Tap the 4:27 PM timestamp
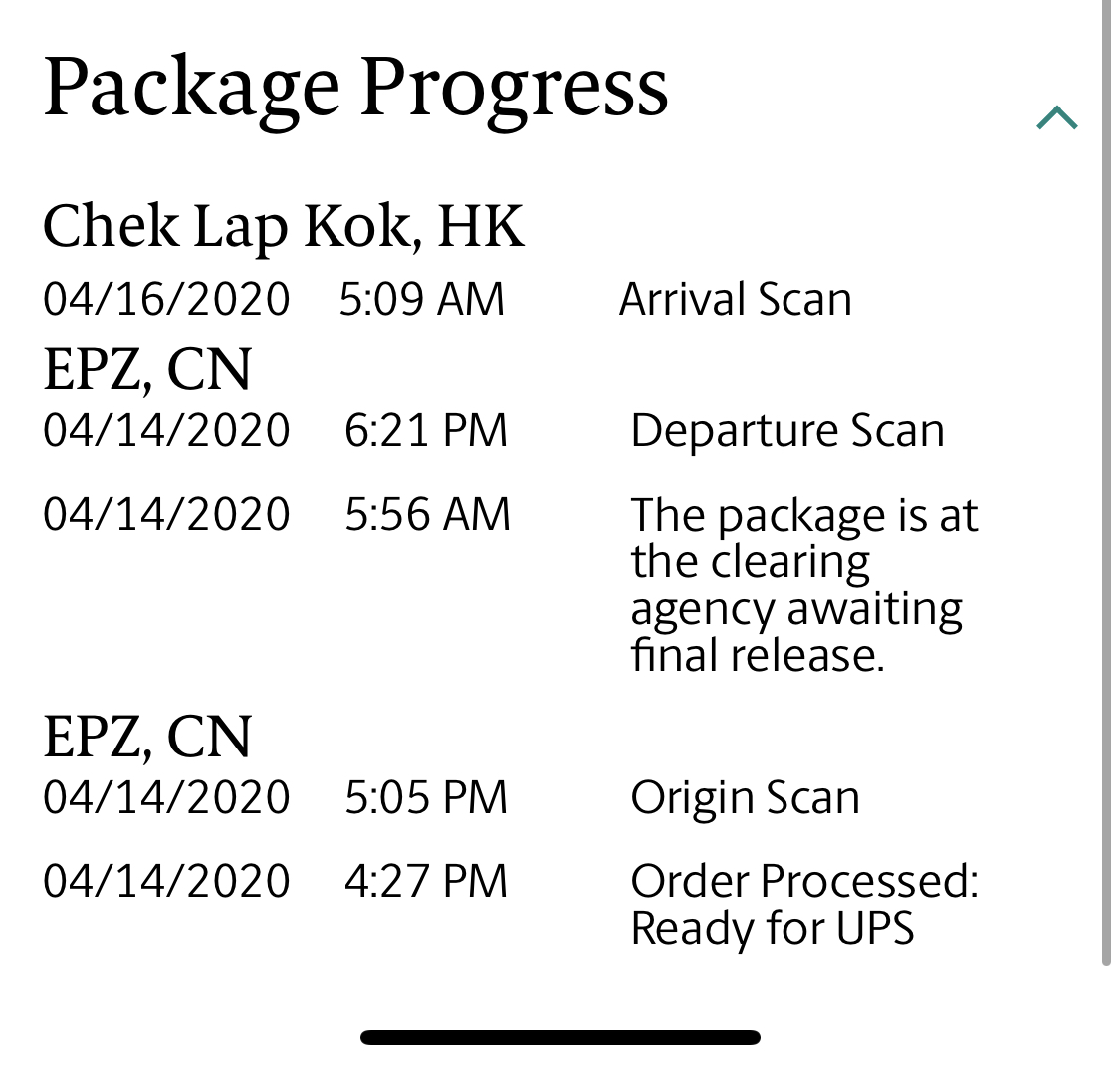The height and width of the screenshot is (1069, 1120). [x=426, y=882]
